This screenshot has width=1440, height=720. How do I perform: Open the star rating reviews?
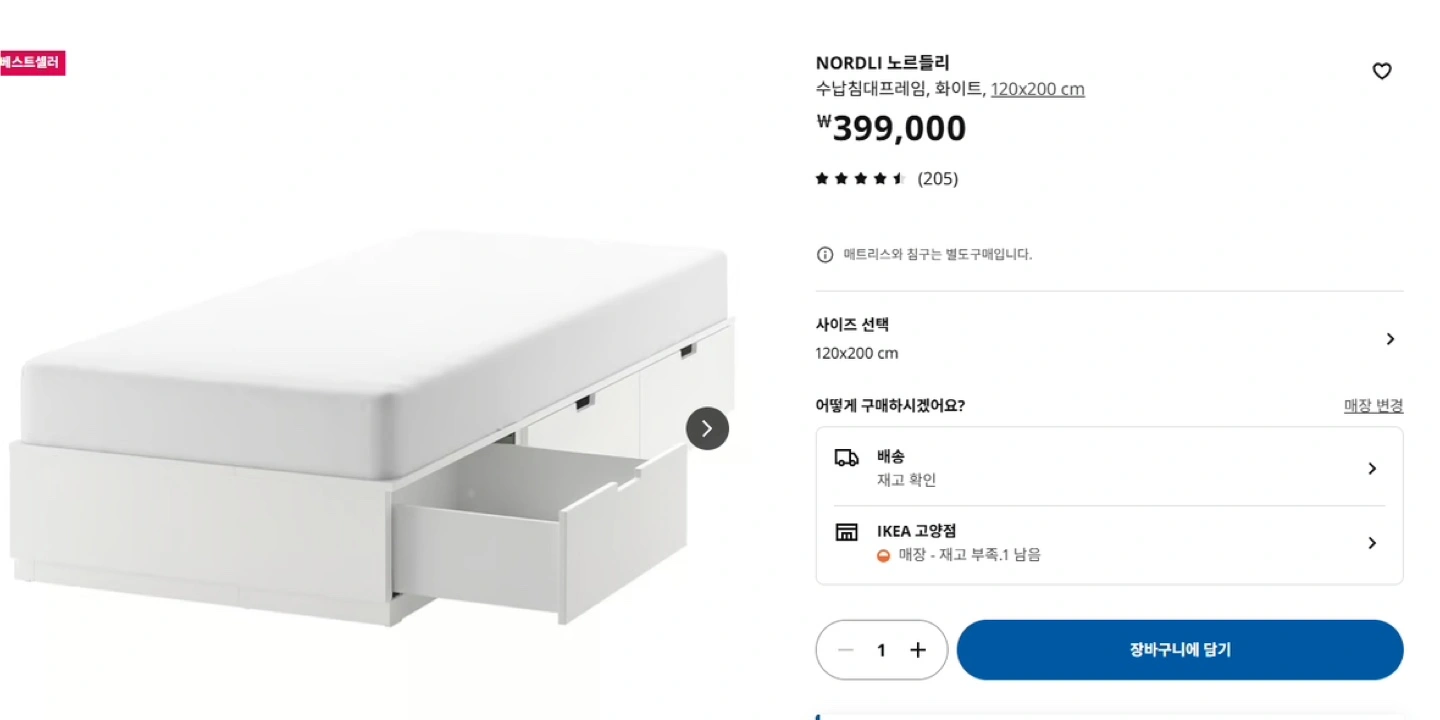[x=860, y=179]
